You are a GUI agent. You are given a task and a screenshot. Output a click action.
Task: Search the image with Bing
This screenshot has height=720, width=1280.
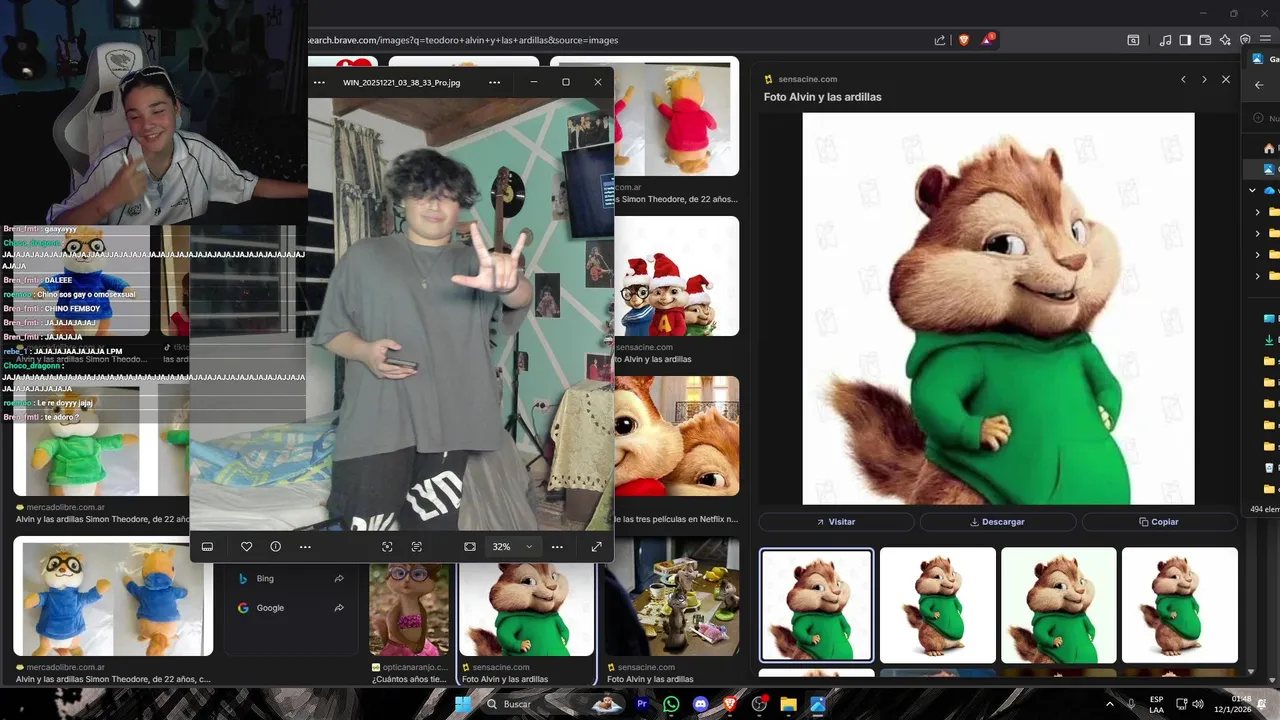pos(290,578)
